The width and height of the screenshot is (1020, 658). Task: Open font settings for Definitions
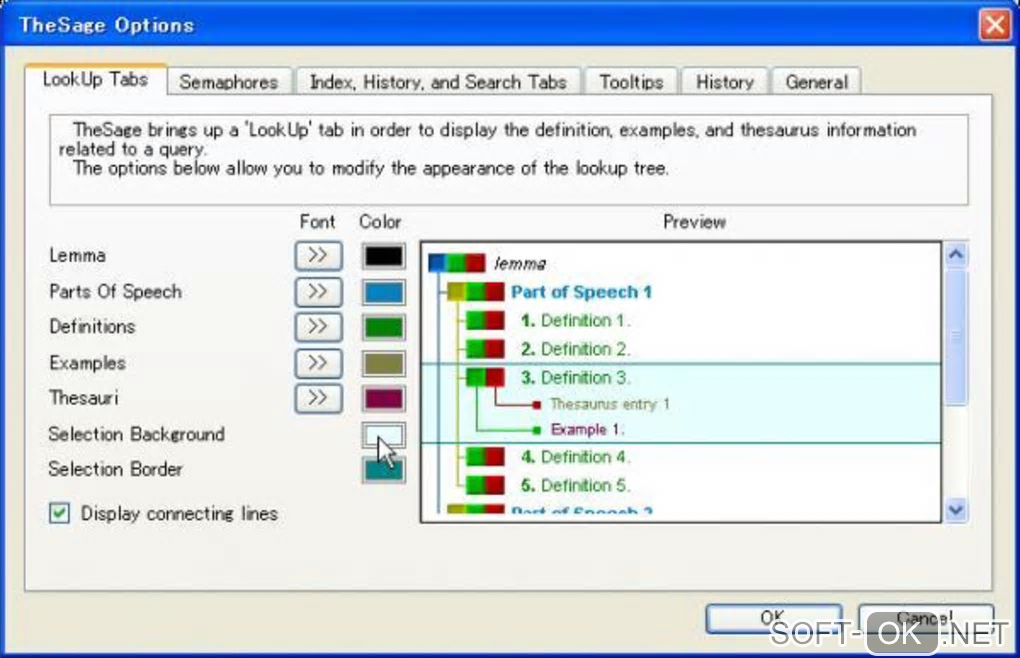pyautogui.click(x=318, y=327)
